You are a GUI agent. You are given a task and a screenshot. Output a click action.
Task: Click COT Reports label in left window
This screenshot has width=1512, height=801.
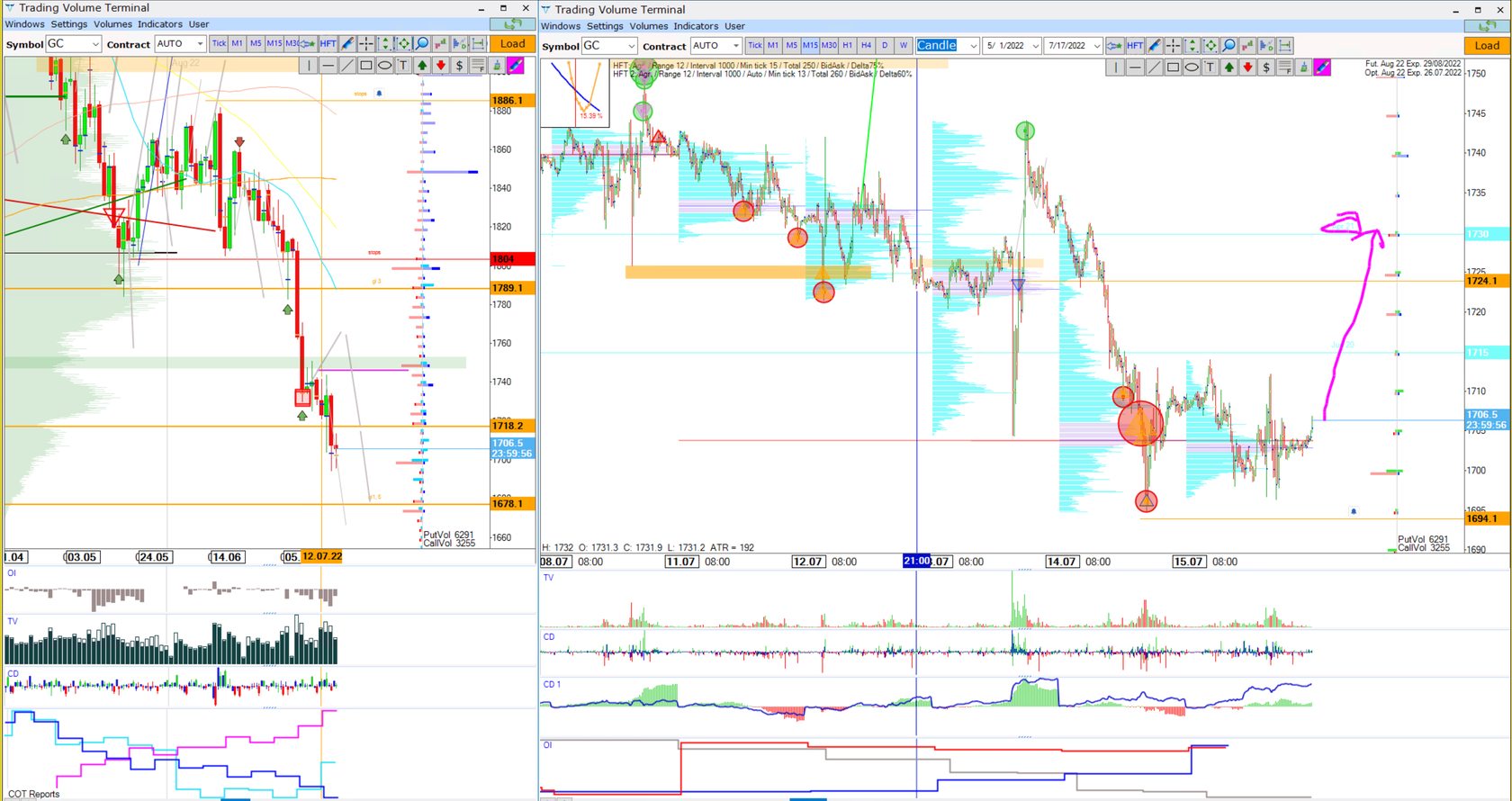(33, 794)
